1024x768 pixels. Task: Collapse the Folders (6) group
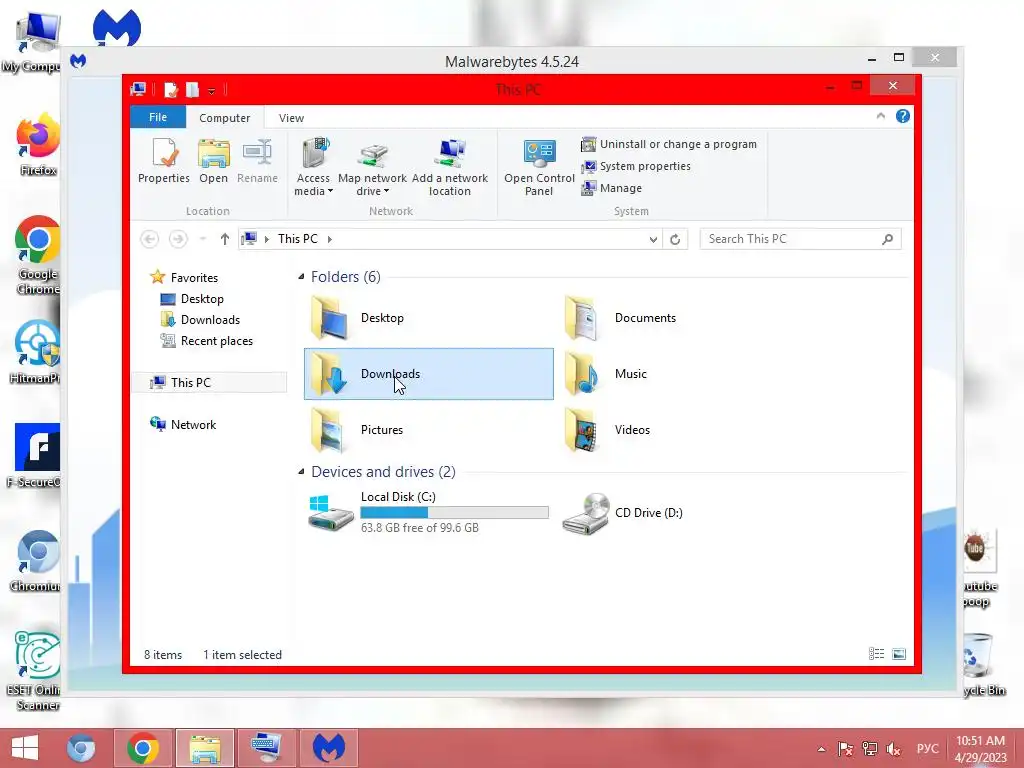[301, 277]
